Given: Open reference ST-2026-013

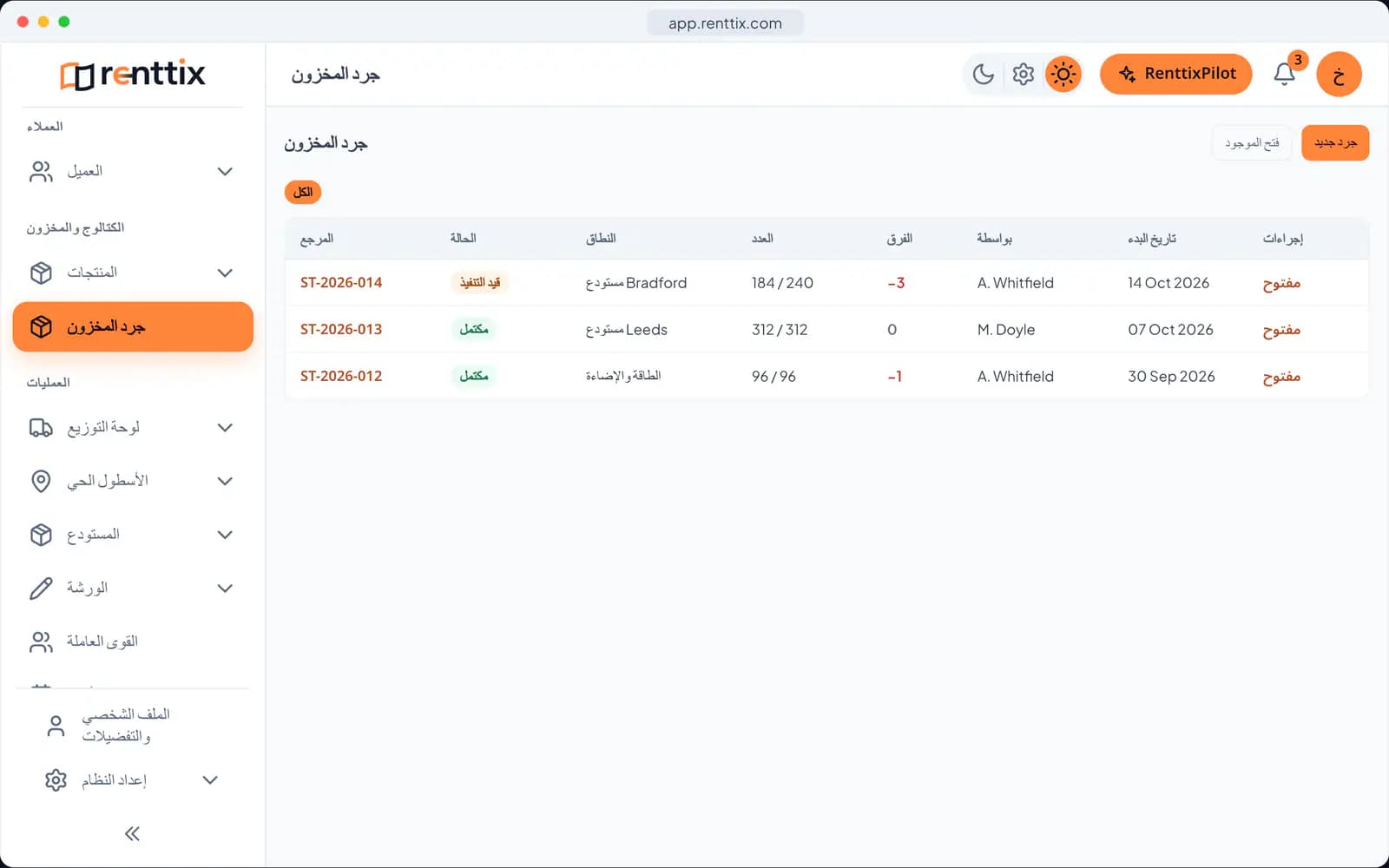Looking at the screenshot, I should 341,330.
